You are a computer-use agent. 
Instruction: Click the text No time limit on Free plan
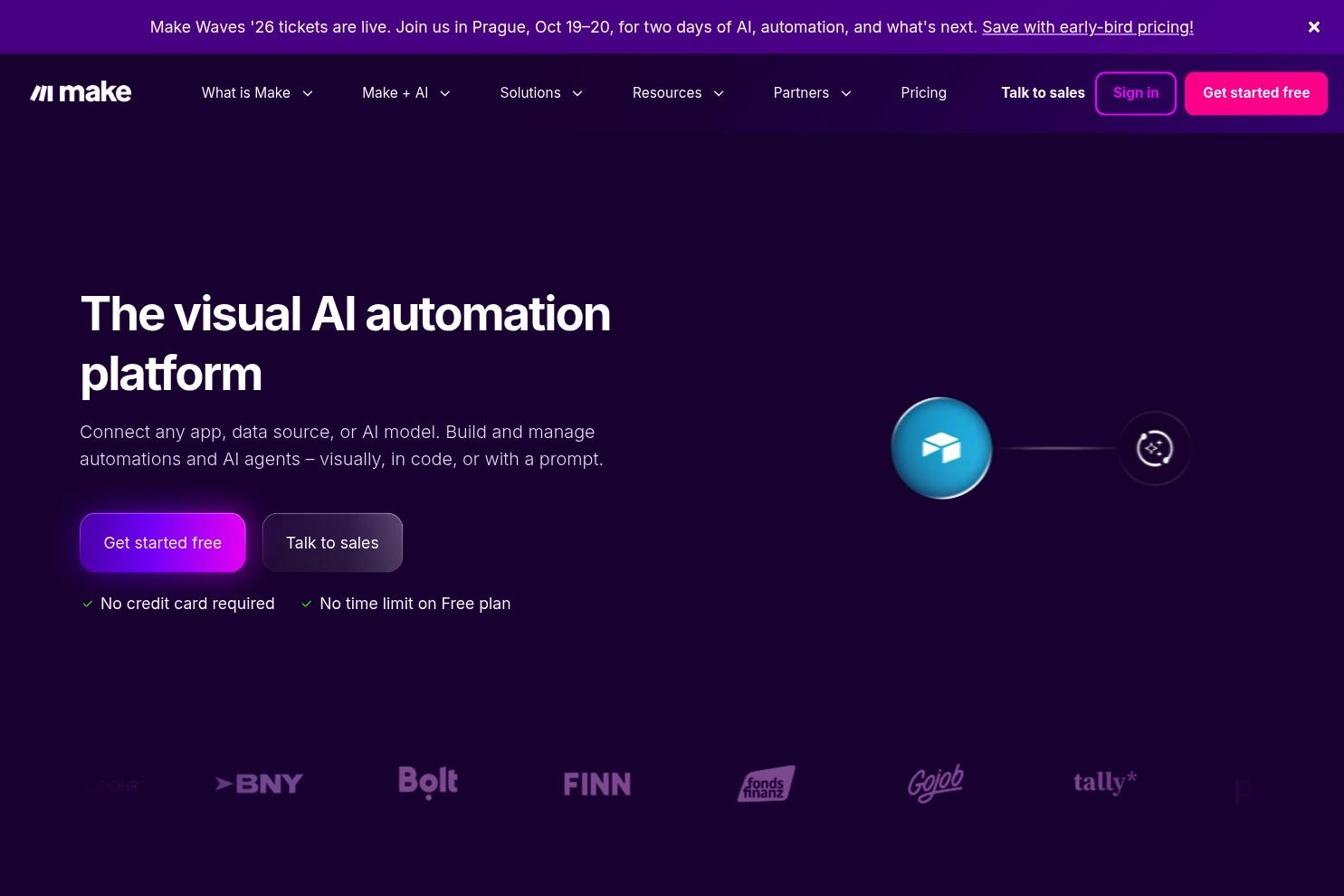point(415,604)
